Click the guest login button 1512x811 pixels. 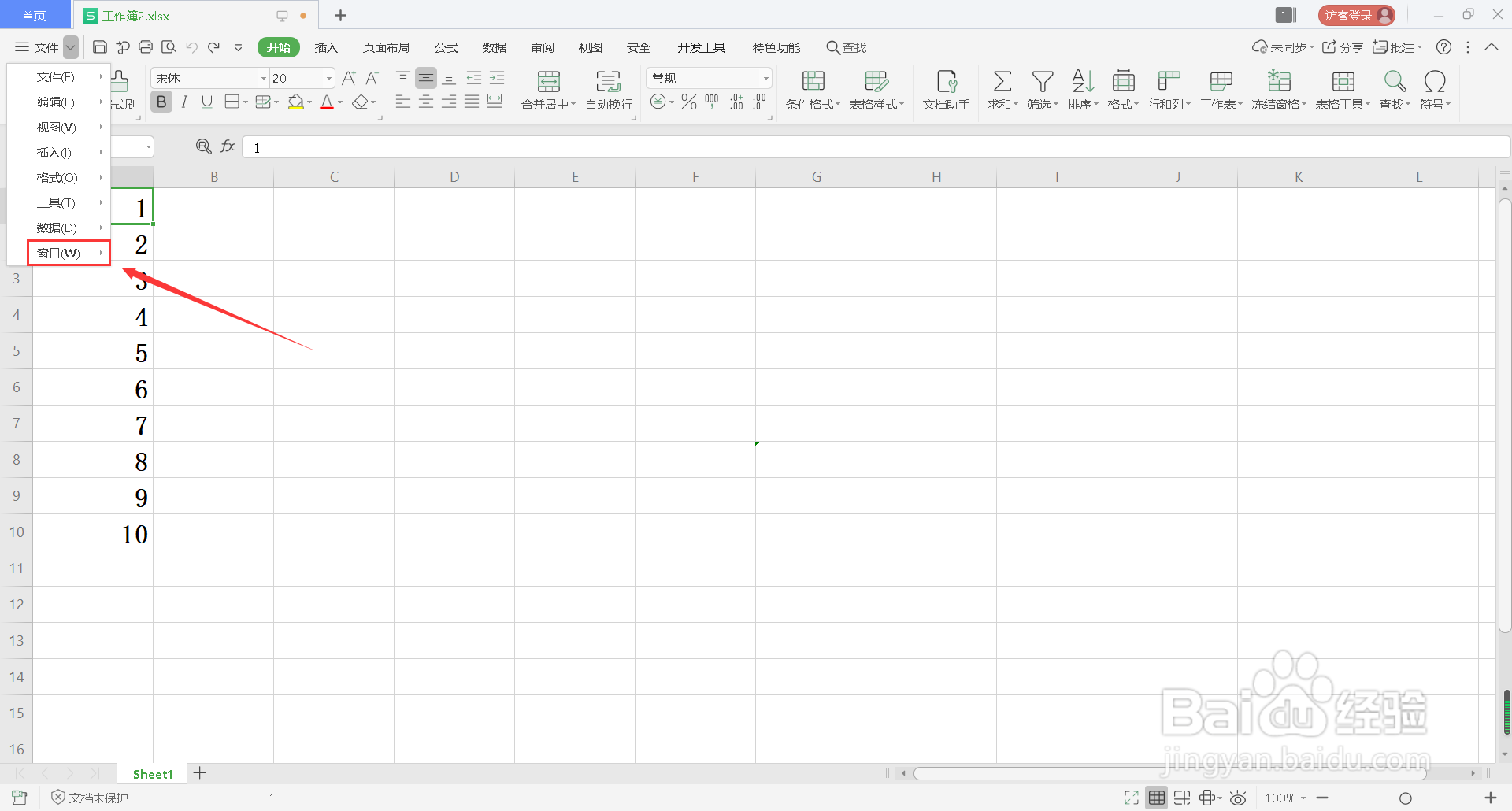coord(1356,15)
